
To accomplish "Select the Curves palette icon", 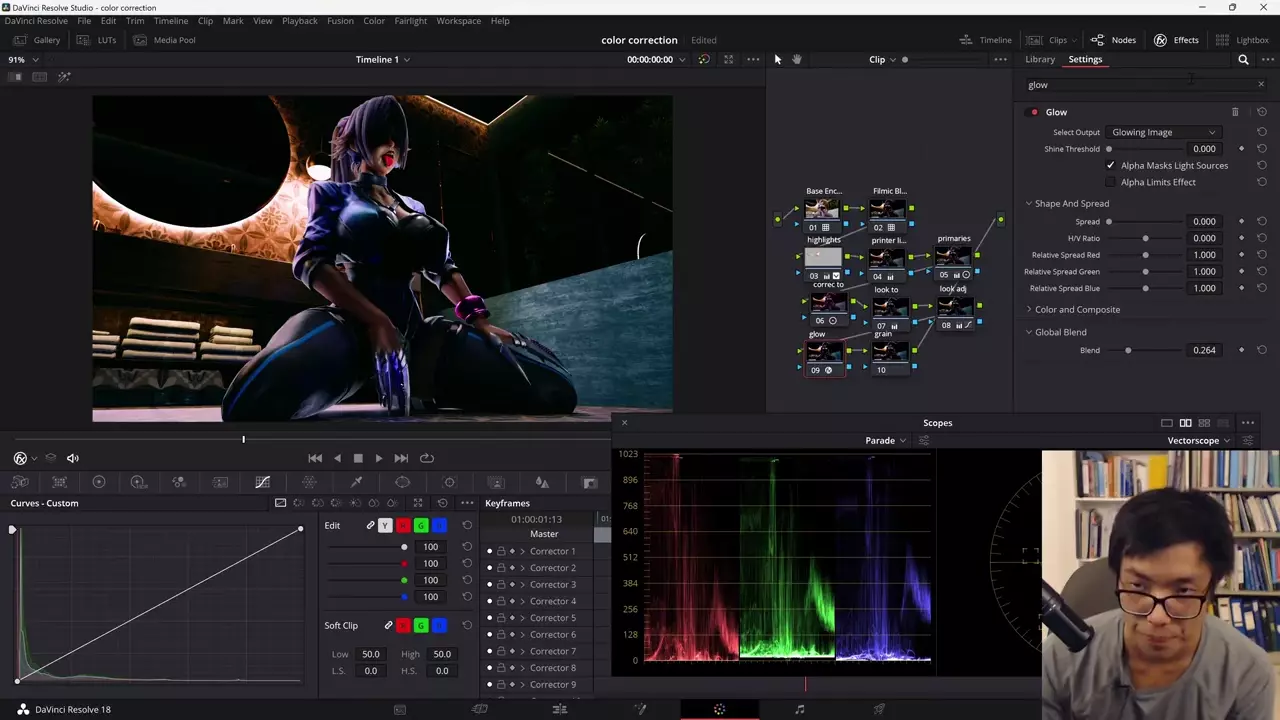I will pos(262,482).
